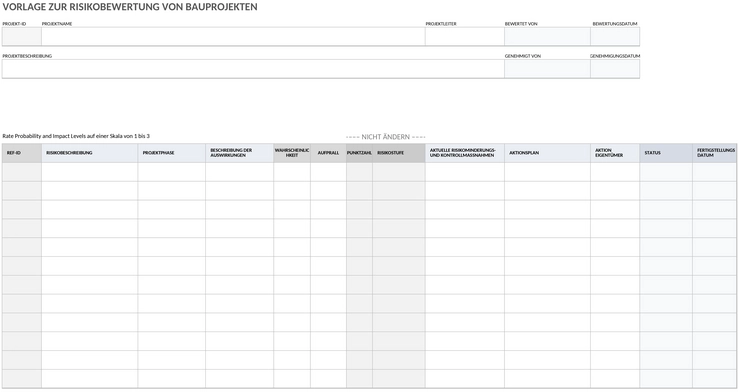Select the PROJEKTPHASE column header
Viewport: 739px width, 392px height.
click(x=172, y=153)
